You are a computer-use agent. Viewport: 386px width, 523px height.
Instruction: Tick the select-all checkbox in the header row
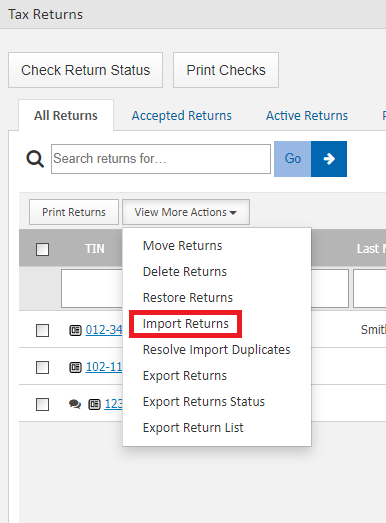tap(42, 249)
